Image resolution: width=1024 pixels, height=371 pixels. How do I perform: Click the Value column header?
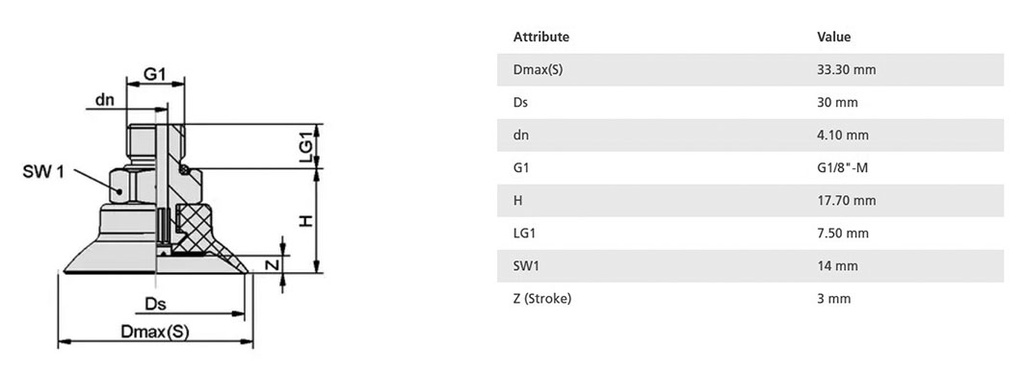(834, 37)
